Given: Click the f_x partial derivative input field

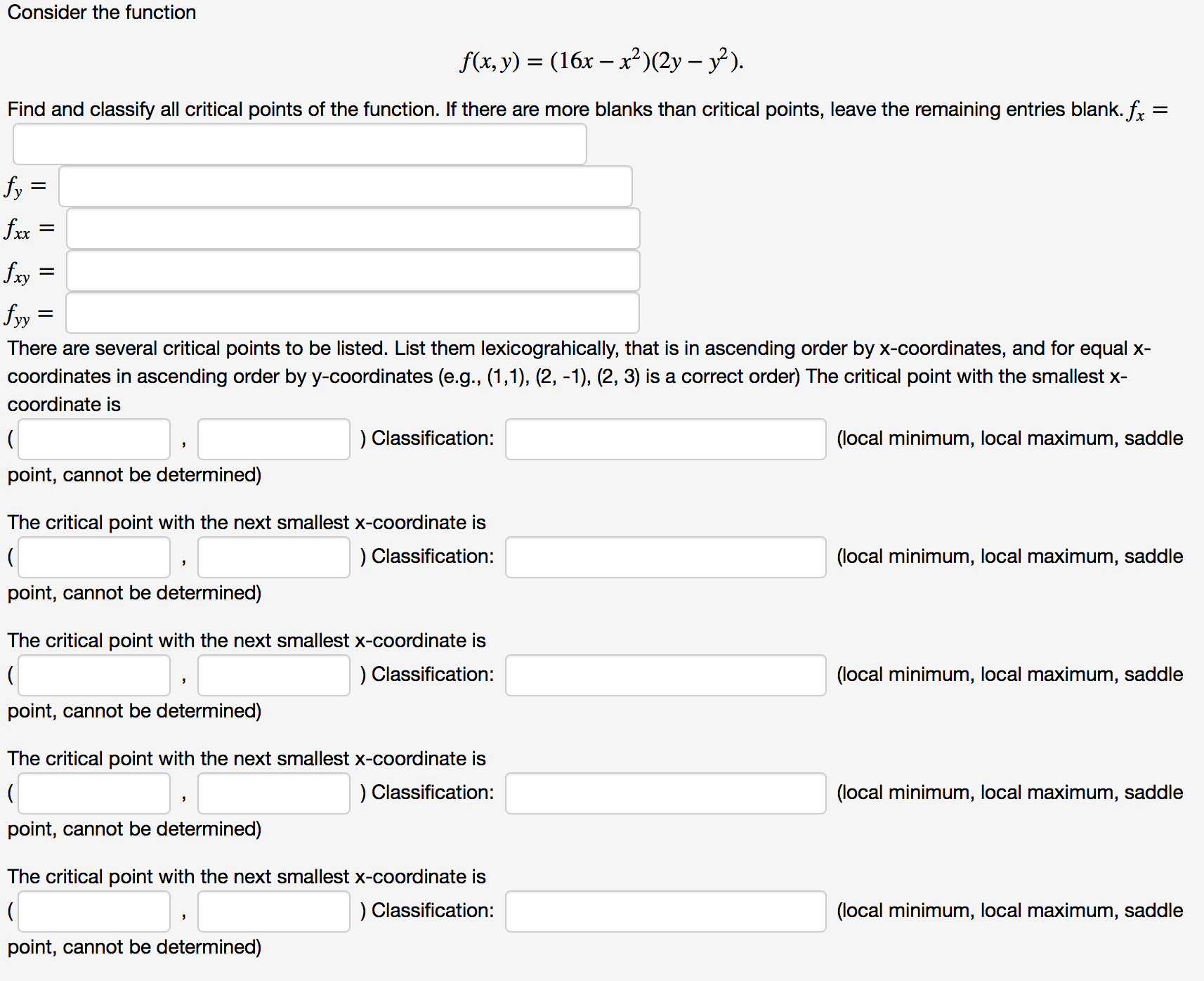Looking at the screenshot, I should point(299,144).
